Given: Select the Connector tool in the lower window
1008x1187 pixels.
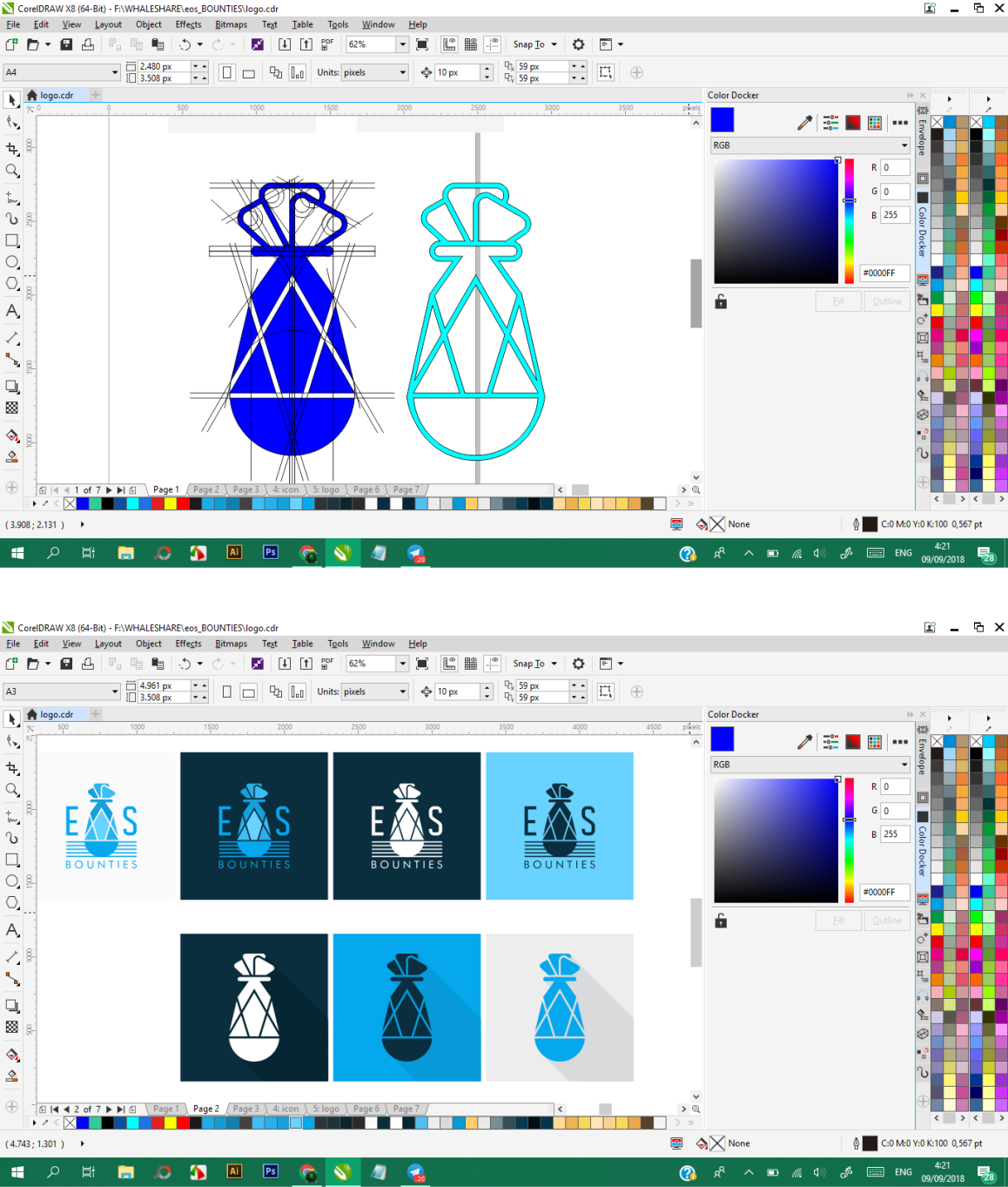Looking at the screenshot, I should click(12, 979).
